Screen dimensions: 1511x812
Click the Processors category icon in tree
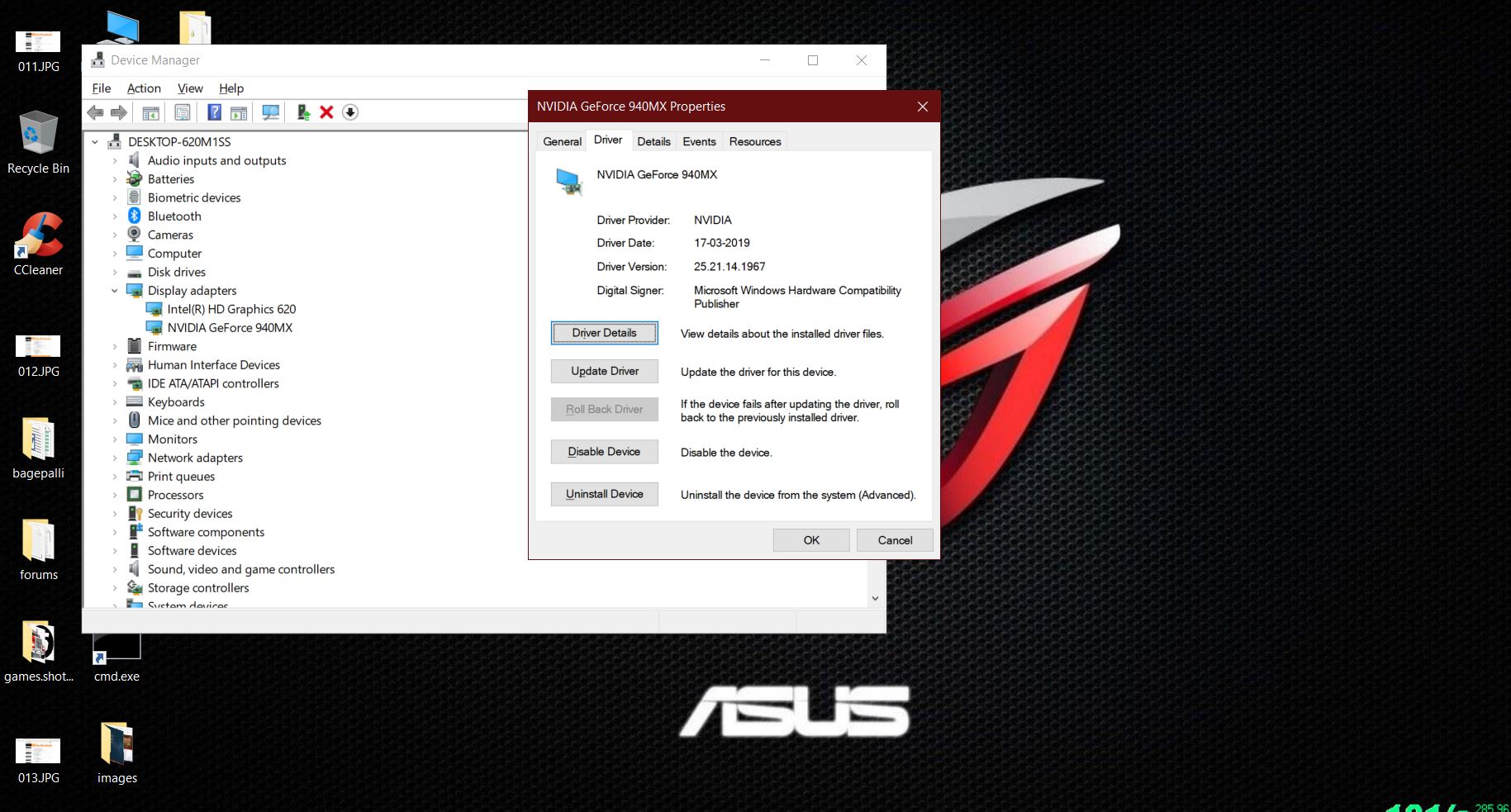tap(134, 495)
